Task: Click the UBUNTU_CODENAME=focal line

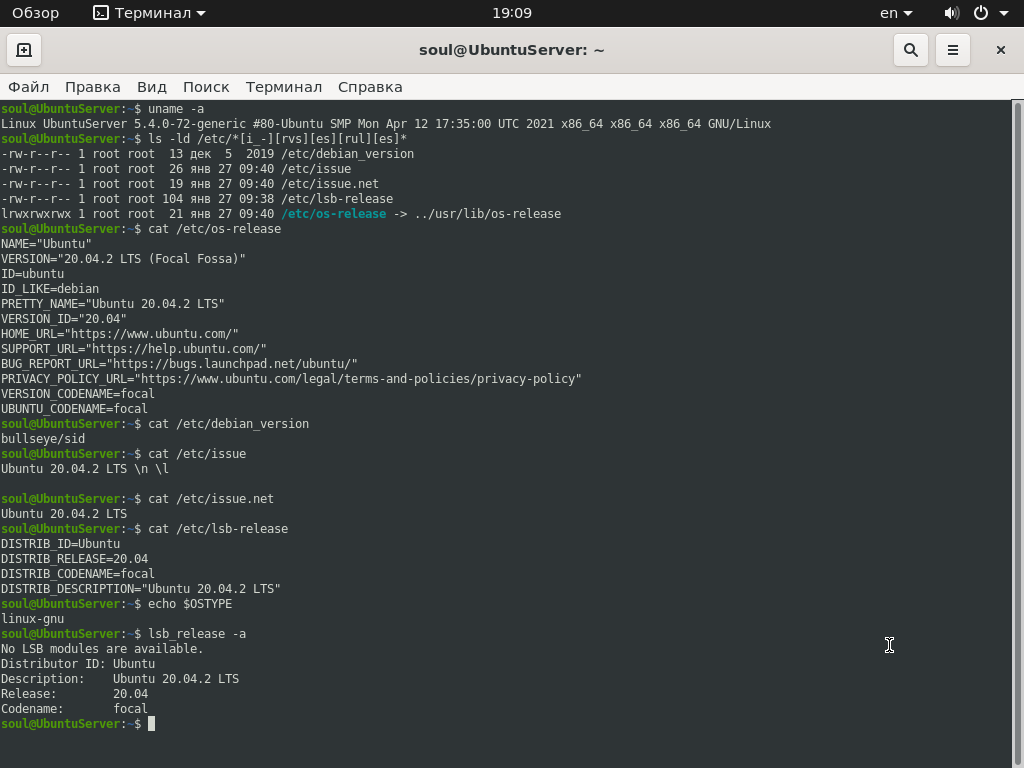Action: 74,409
